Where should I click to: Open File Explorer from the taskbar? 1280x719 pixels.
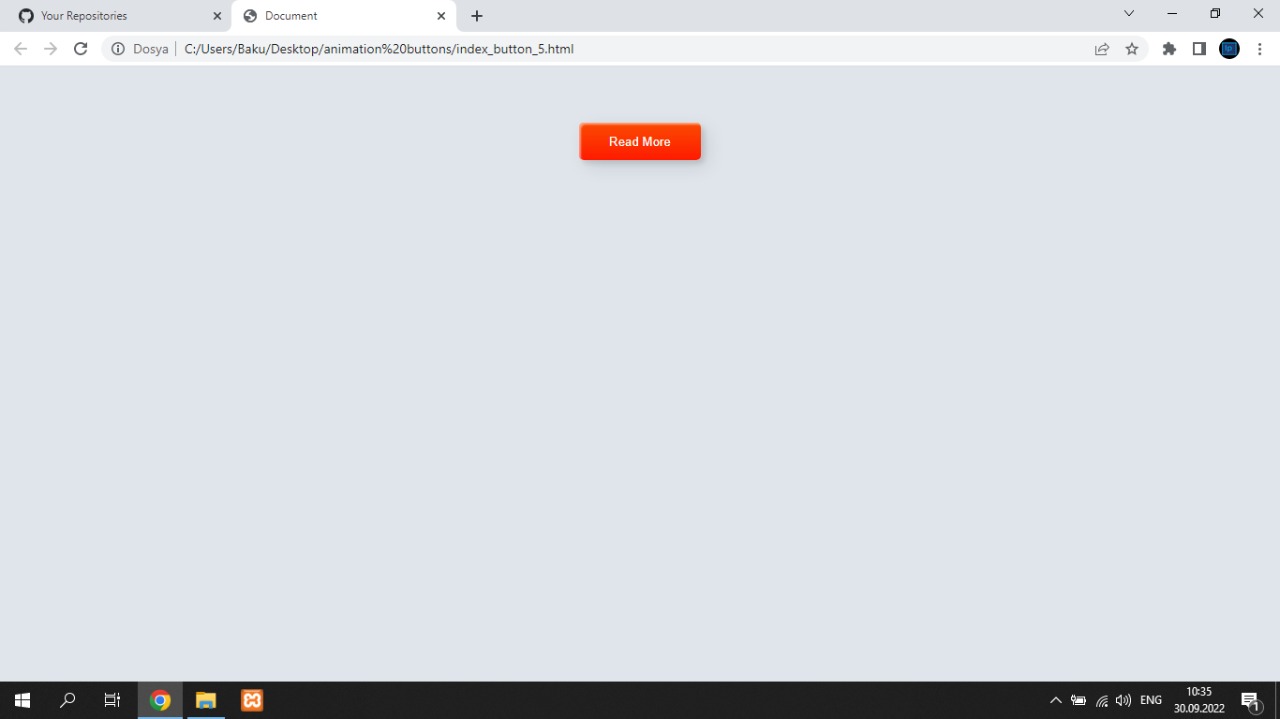coord(206,700)
